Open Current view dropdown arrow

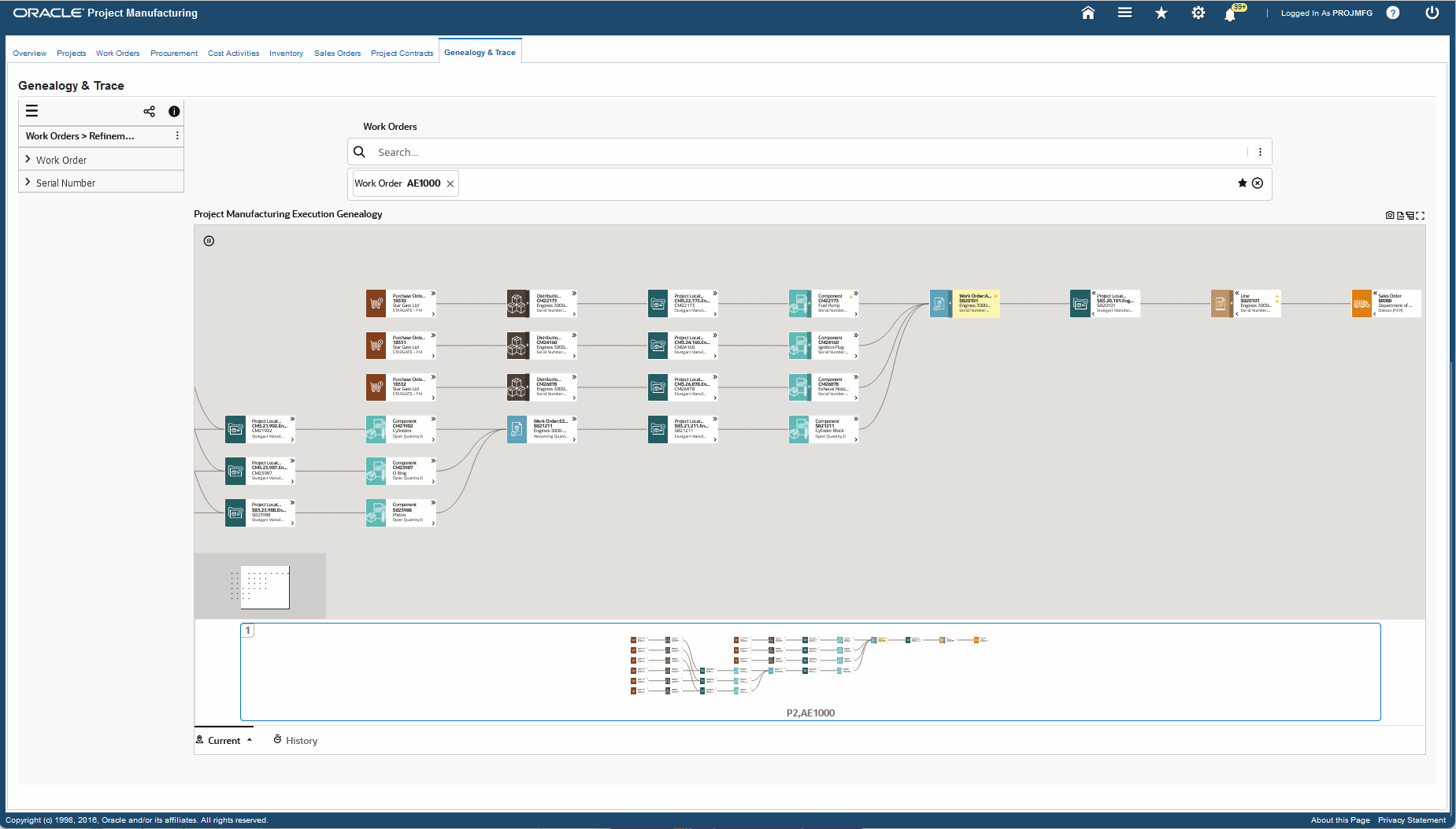coord(250,740)
